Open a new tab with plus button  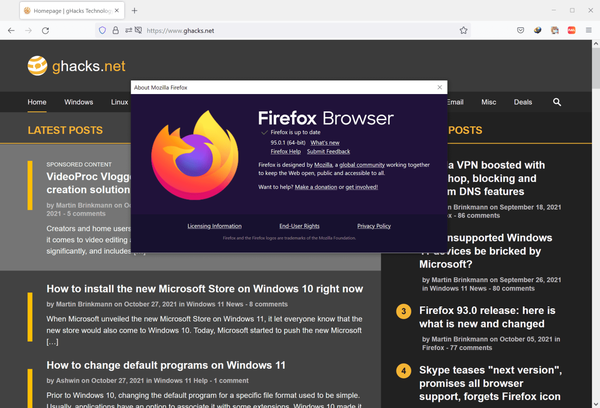click(x=135, y=10)
